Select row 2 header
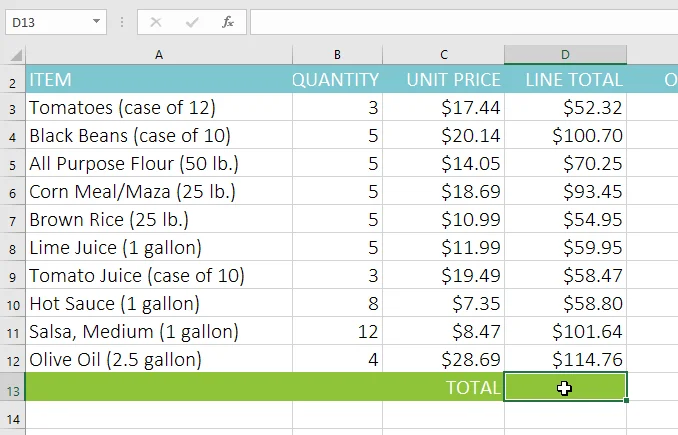 pyautogui.click(x=13, y=80)
